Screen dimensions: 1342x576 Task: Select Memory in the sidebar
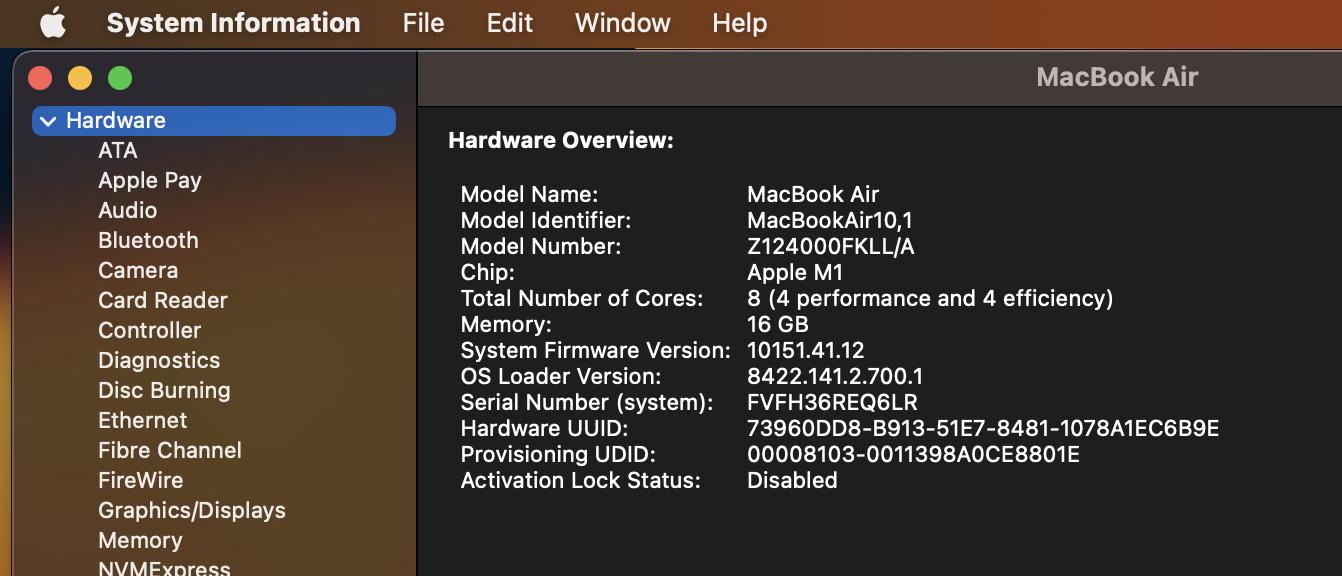(x=140, y=540)
